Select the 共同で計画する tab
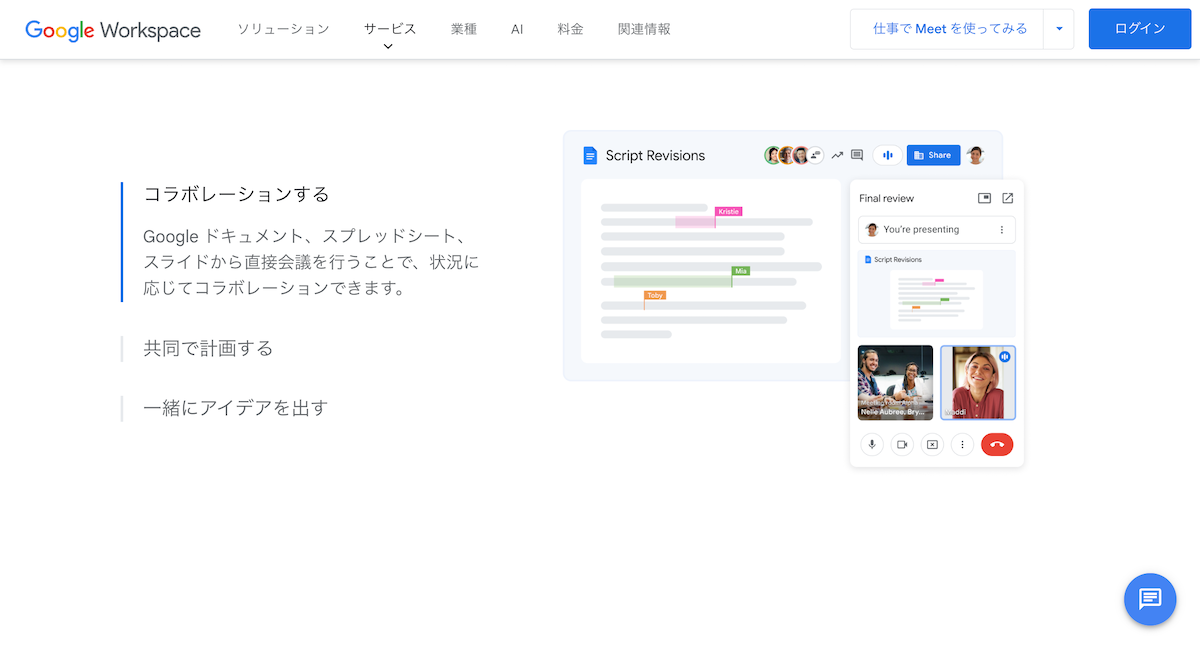1200x648 pixels. pyautogui.click(x=208, y=348)
